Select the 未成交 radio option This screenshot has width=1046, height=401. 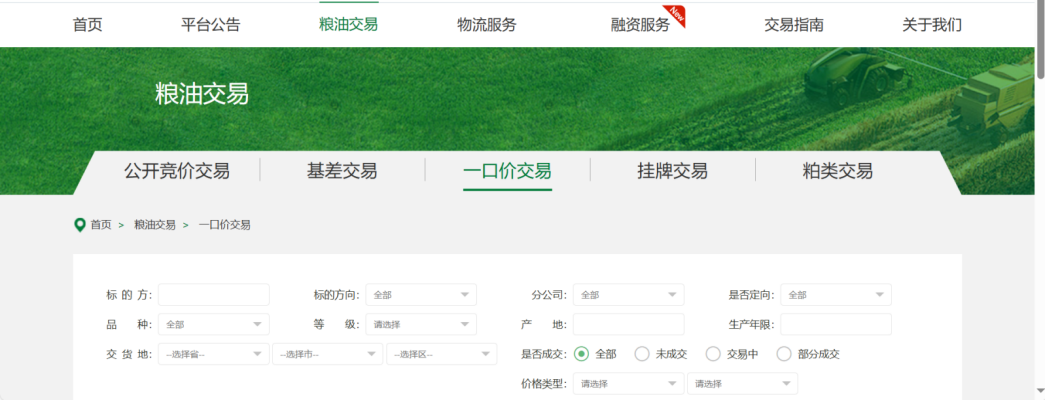tap(642, 354)
